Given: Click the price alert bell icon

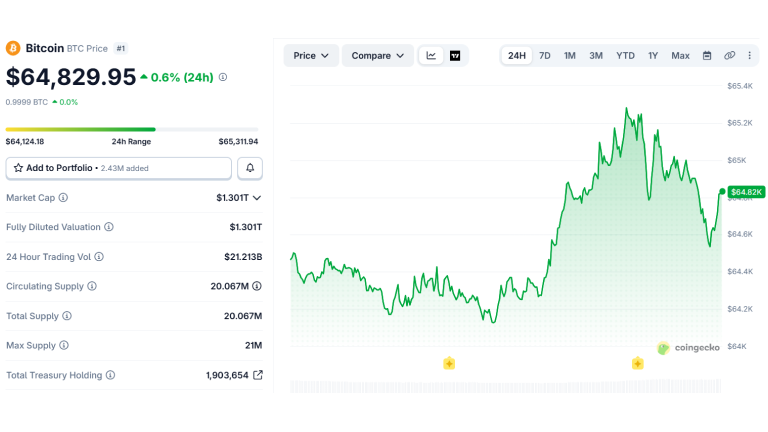Looking at the screenshot, I should 250,168.
